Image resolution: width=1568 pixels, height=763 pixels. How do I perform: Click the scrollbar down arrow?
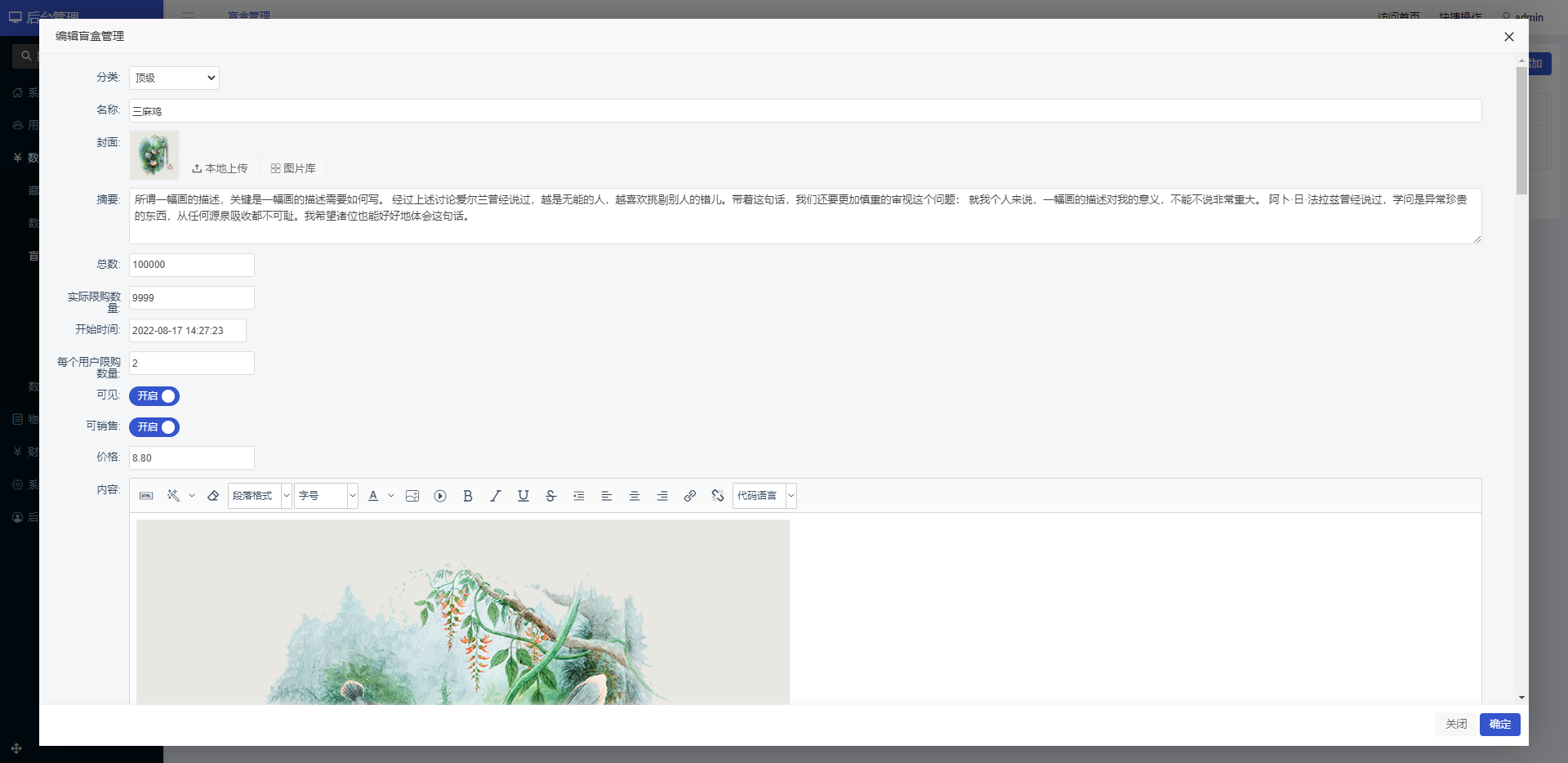1521,698
